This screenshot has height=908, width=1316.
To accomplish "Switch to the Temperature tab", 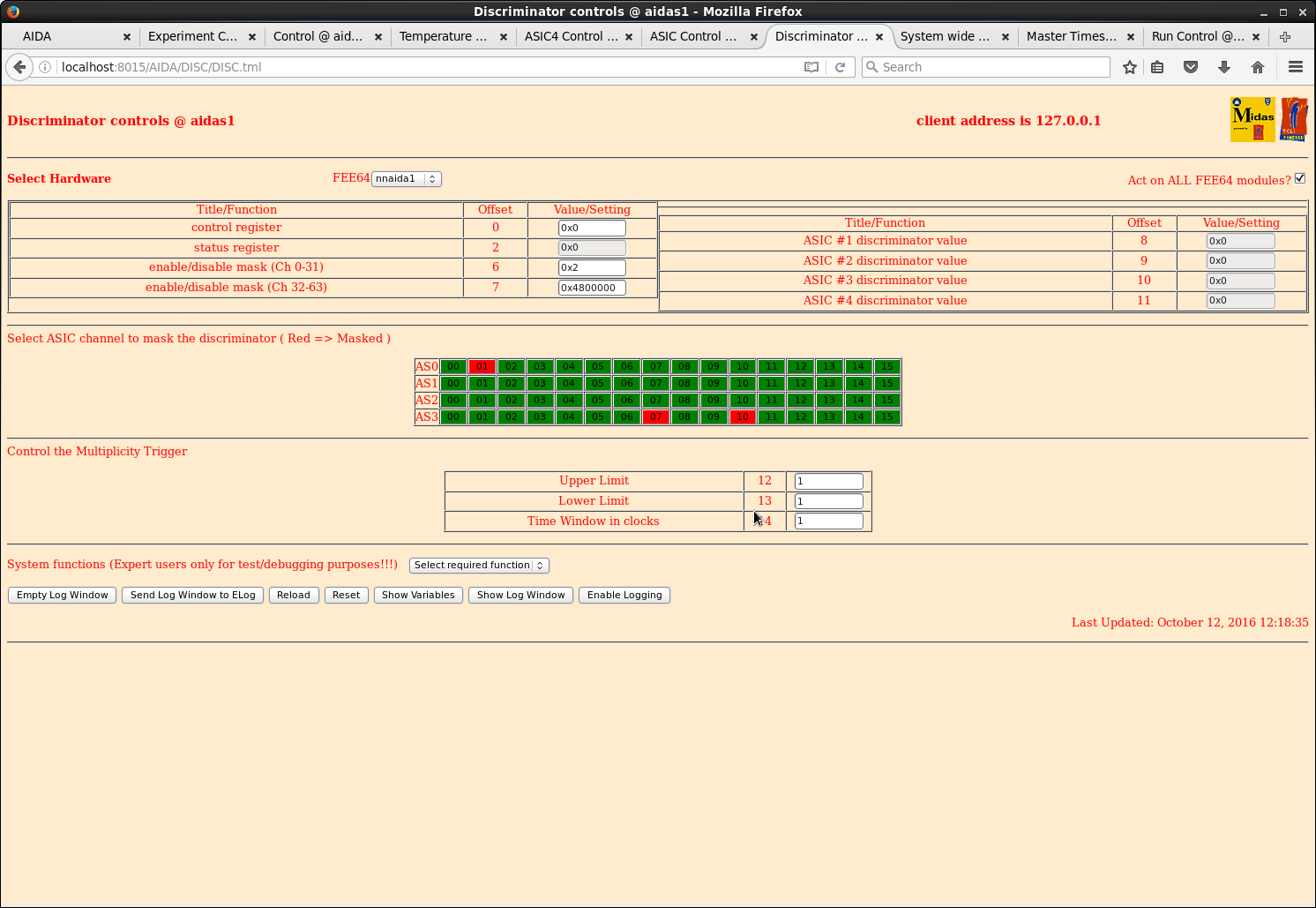I will pyautogui.click(x=443, y=36).
